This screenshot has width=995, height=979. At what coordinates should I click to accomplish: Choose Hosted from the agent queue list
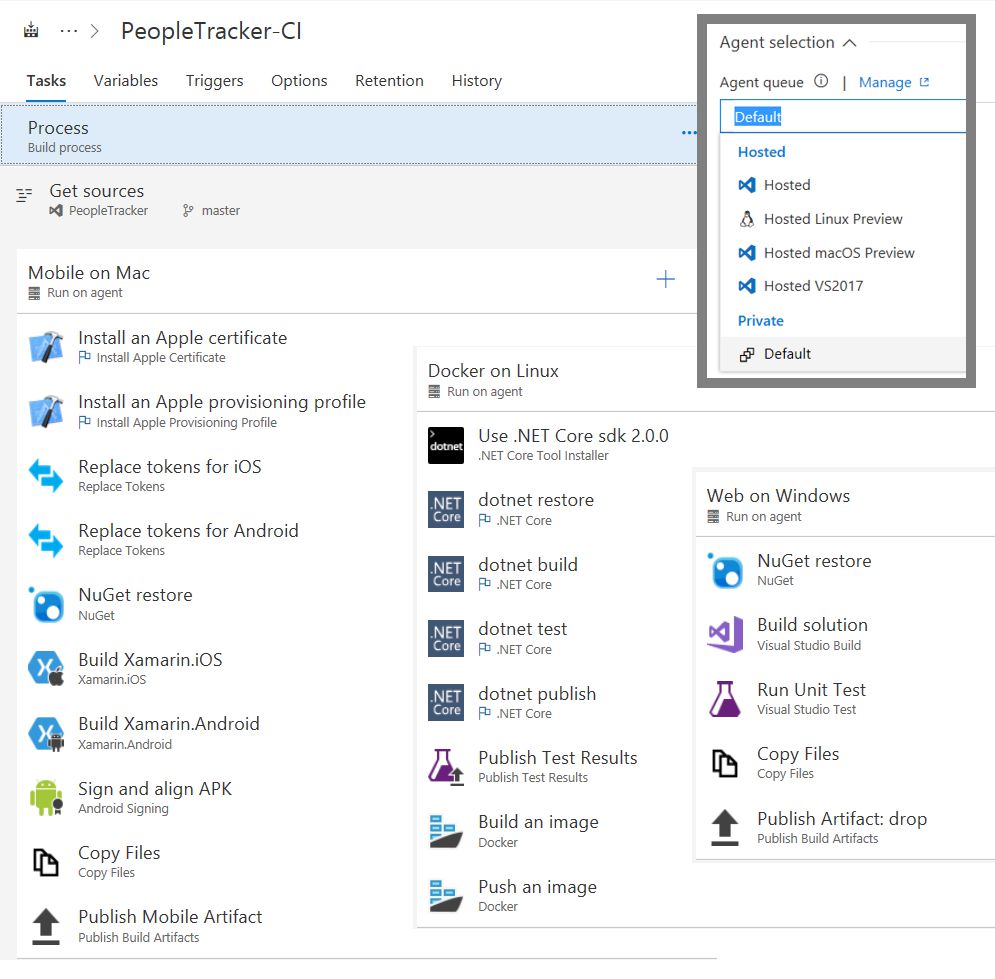tap(843, 185)
